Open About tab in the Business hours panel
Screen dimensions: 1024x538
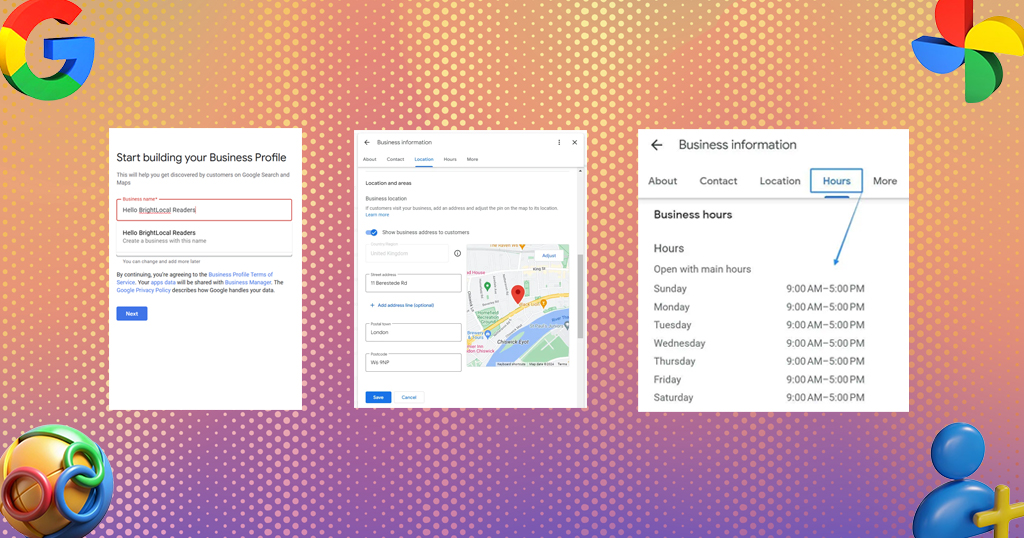click(662, 181)
